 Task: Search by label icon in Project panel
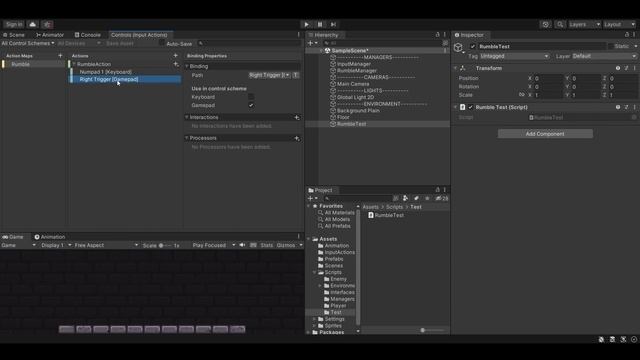[x=416, y=198]
